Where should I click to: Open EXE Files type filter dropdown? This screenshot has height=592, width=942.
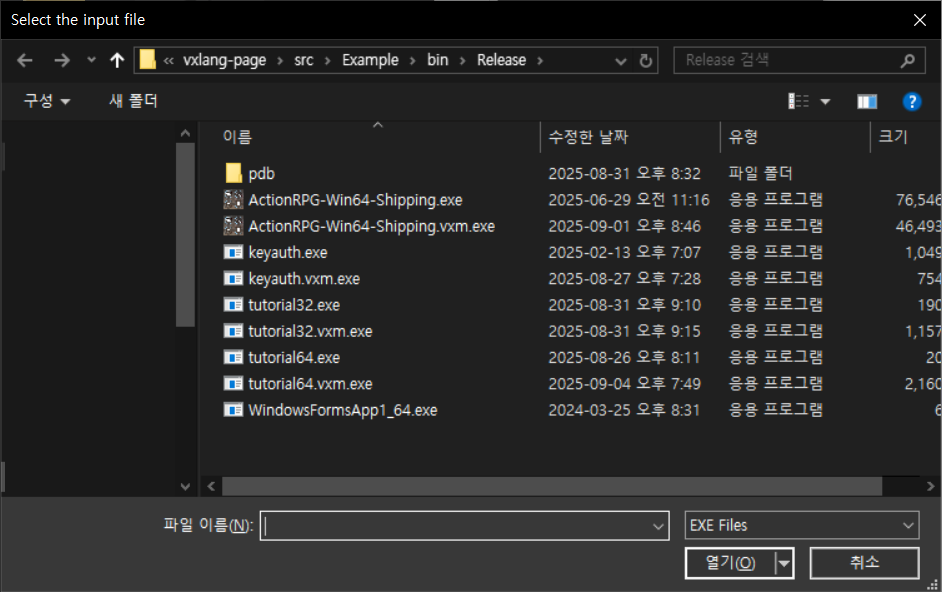coord(801,525)
